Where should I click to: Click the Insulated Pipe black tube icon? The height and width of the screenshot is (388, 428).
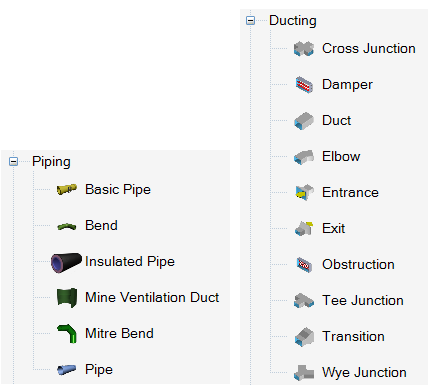pyautogui.click(x=66, y=262)
